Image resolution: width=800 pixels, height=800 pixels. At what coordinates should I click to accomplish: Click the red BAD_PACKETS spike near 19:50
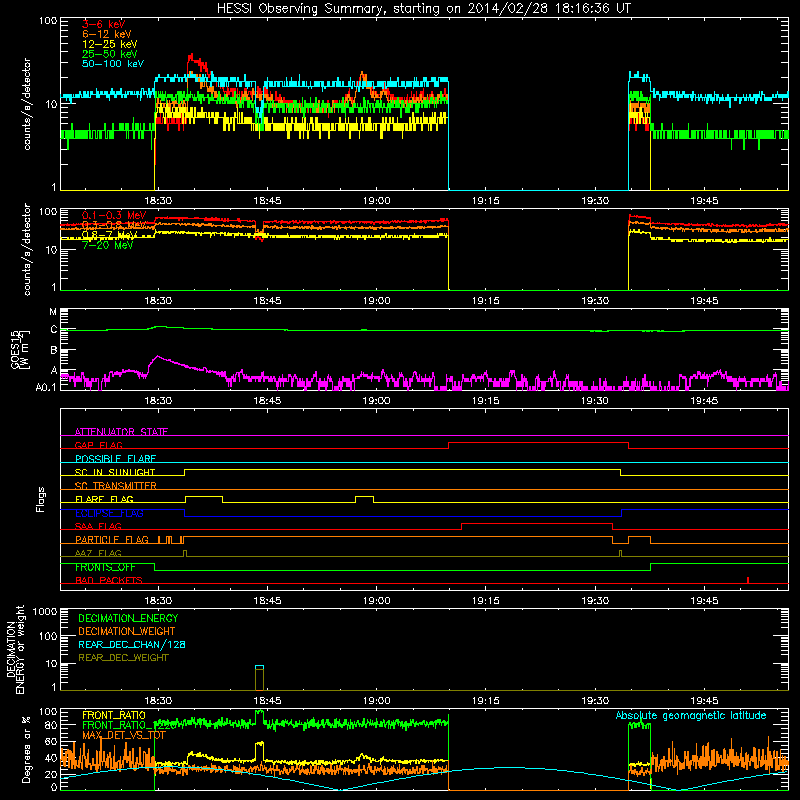[748, 580]
